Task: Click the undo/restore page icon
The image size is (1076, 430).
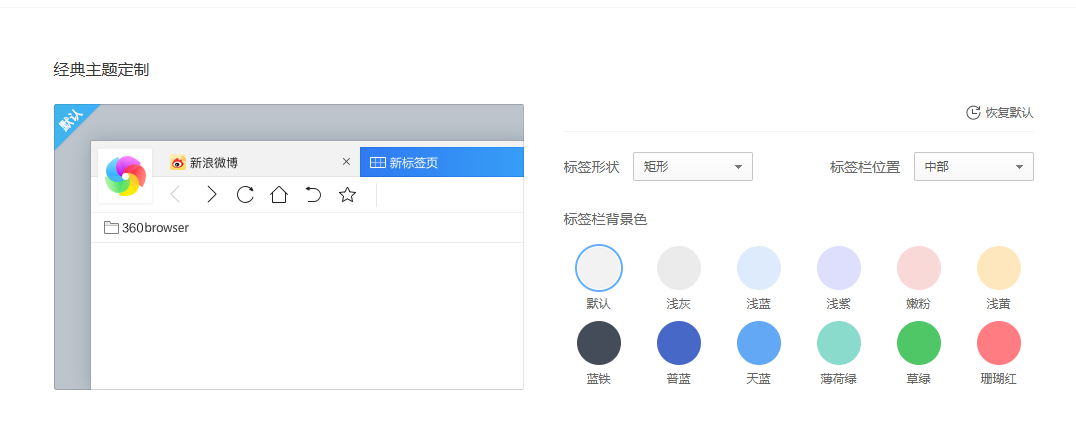Action: point(313,195)
